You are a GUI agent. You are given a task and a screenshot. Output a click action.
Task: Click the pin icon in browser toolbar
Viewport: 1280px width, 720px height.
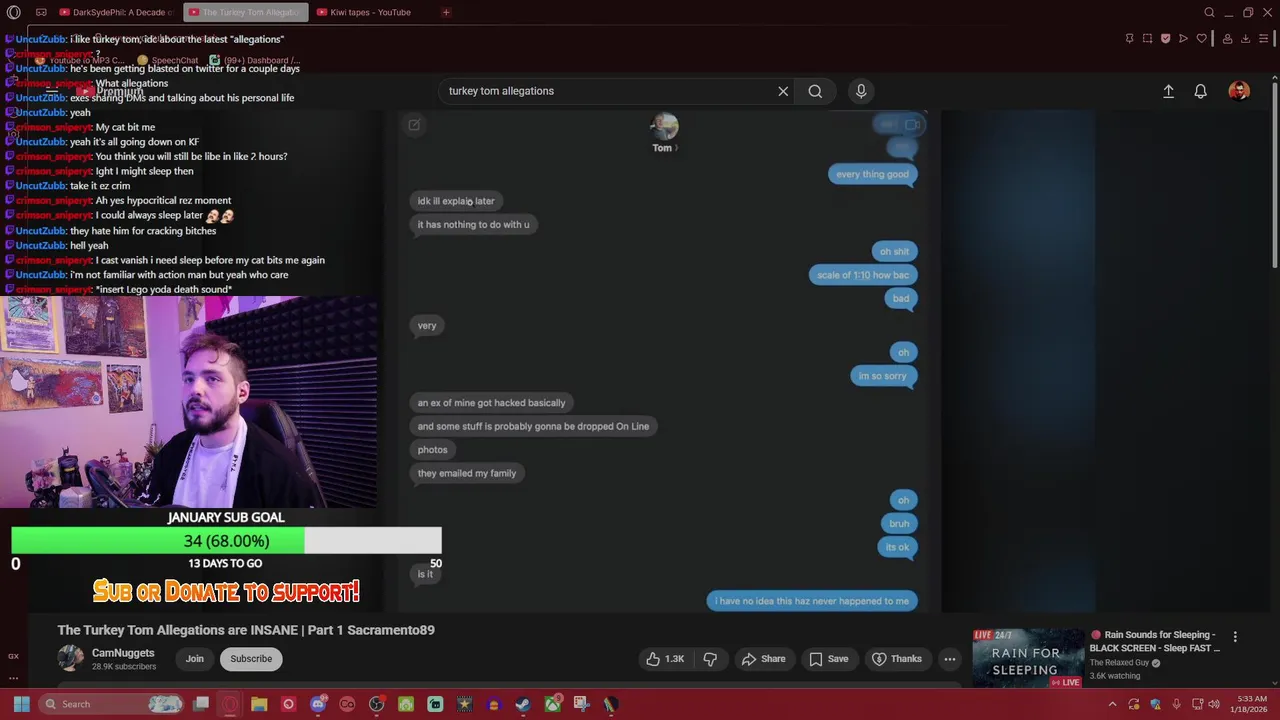1129,39
